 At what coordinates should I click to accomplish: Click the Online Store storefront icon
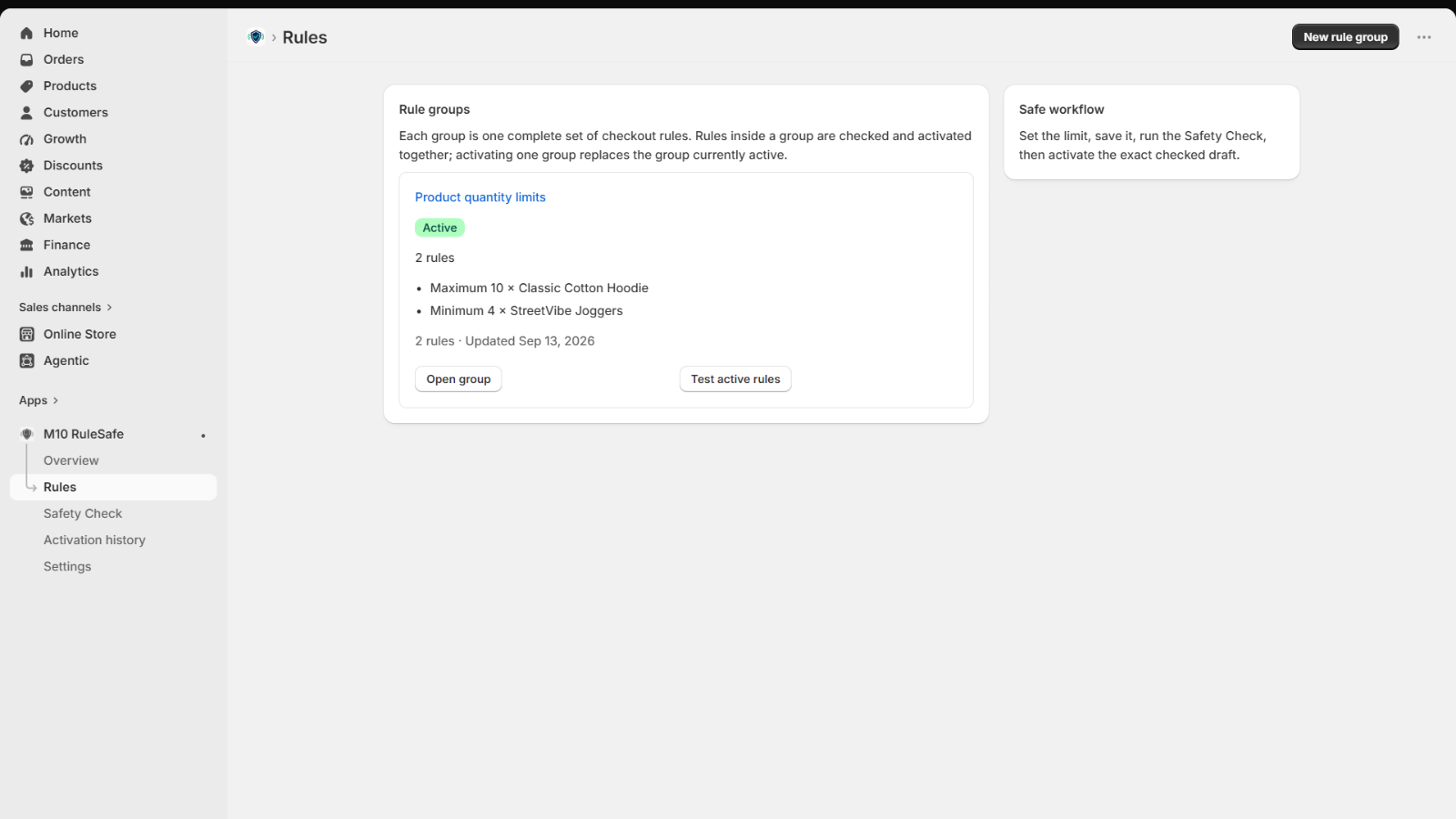(x=26, y=334)
